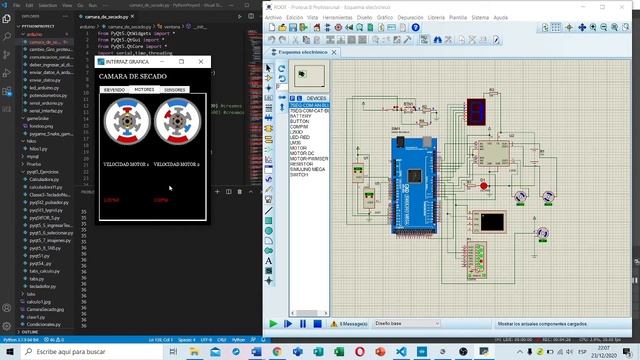This screenshot has width=640, height=360.
Task: Select SIMULINO MEGA in devices list
Action: 307,169
